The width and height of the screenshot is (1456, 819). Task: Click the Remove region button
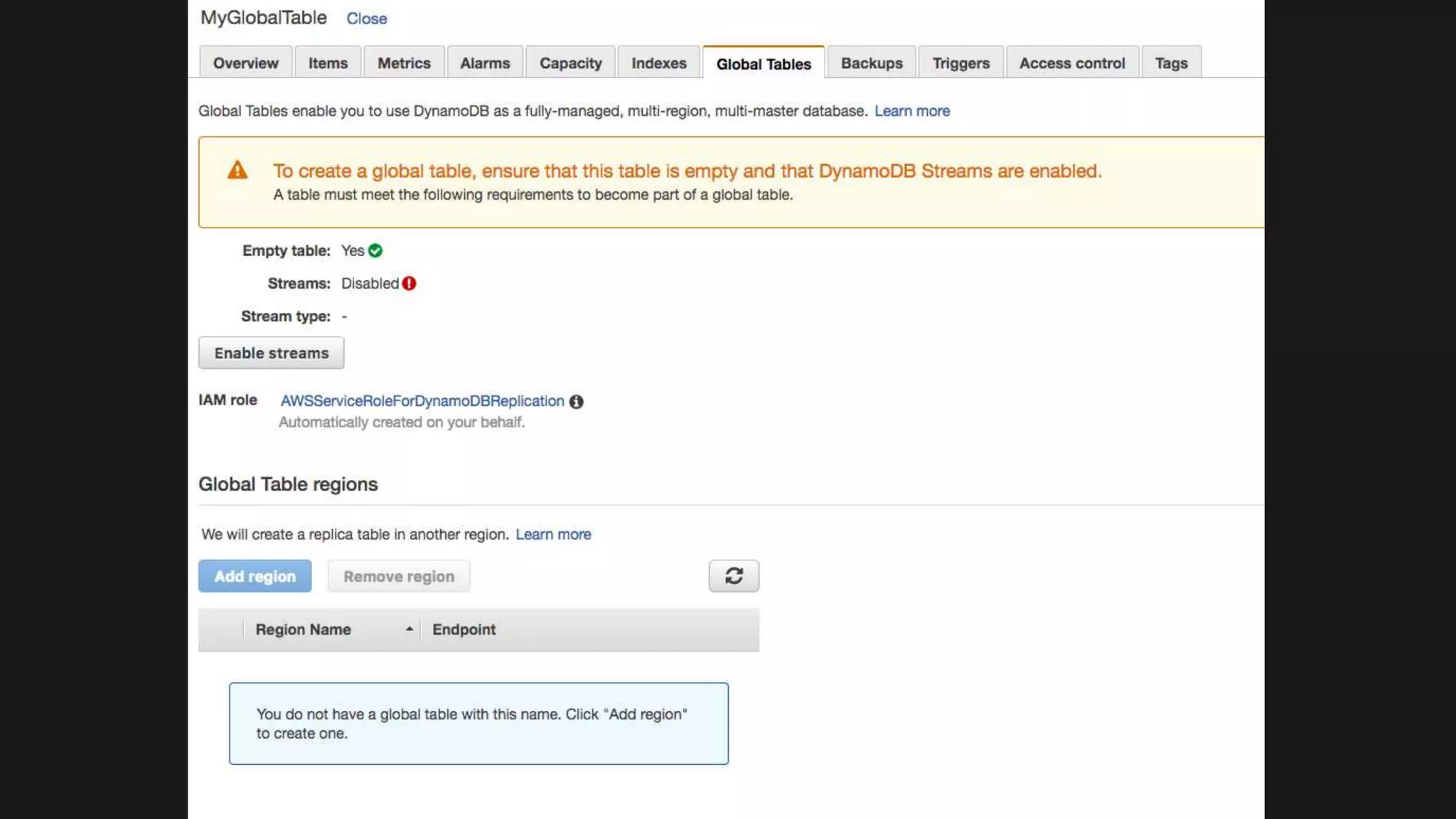[x=398, y=577]
